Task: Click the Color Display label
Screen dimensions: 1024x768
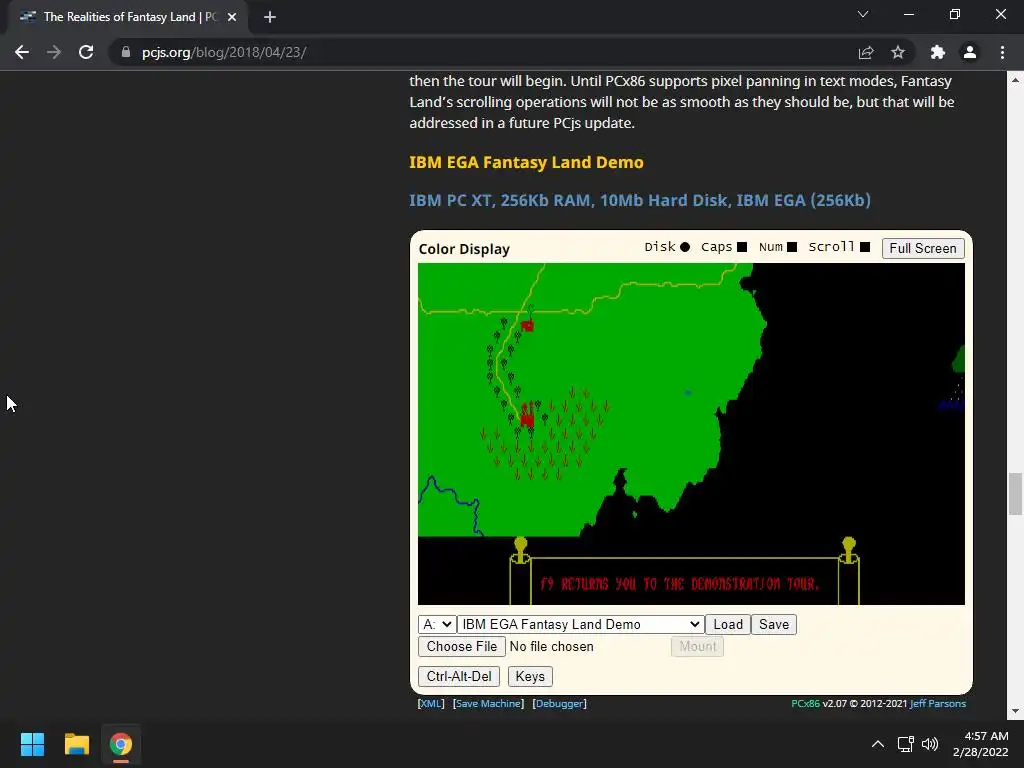Action: tap(464, 249)
